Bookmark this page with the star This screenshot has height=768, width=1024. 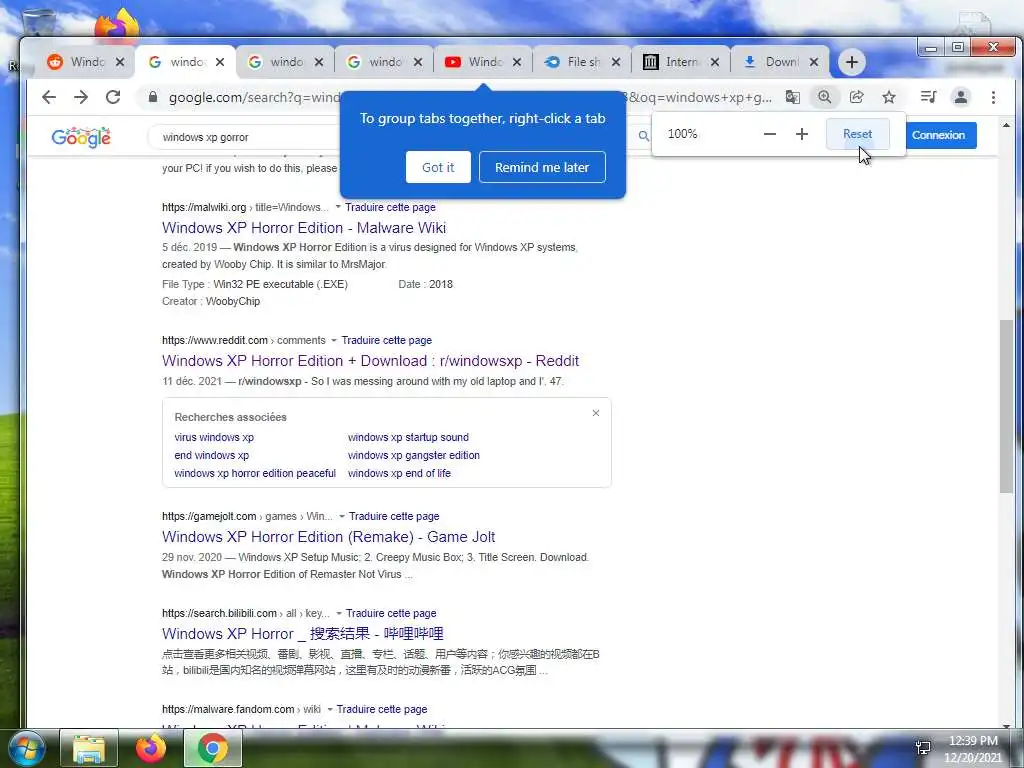point(889,97)
